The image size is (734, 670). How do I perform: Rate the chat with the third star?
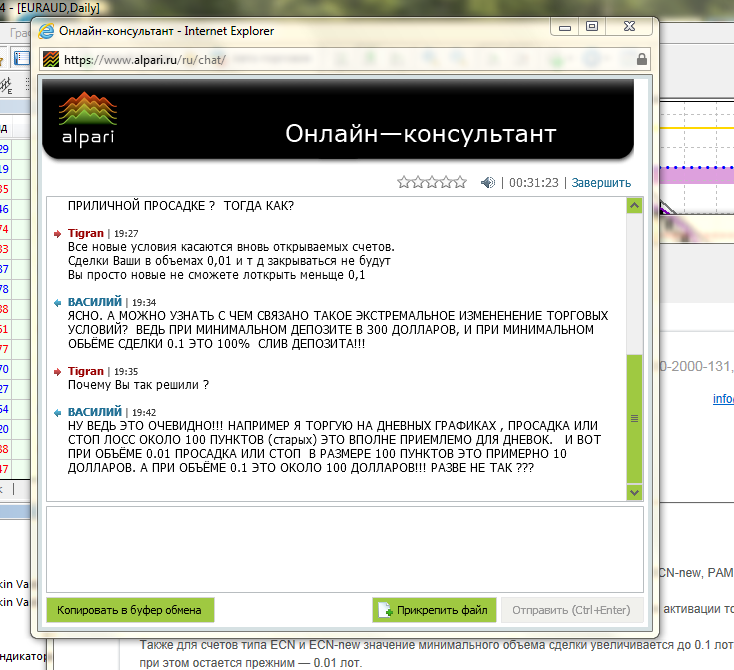[x=432, y=182]
